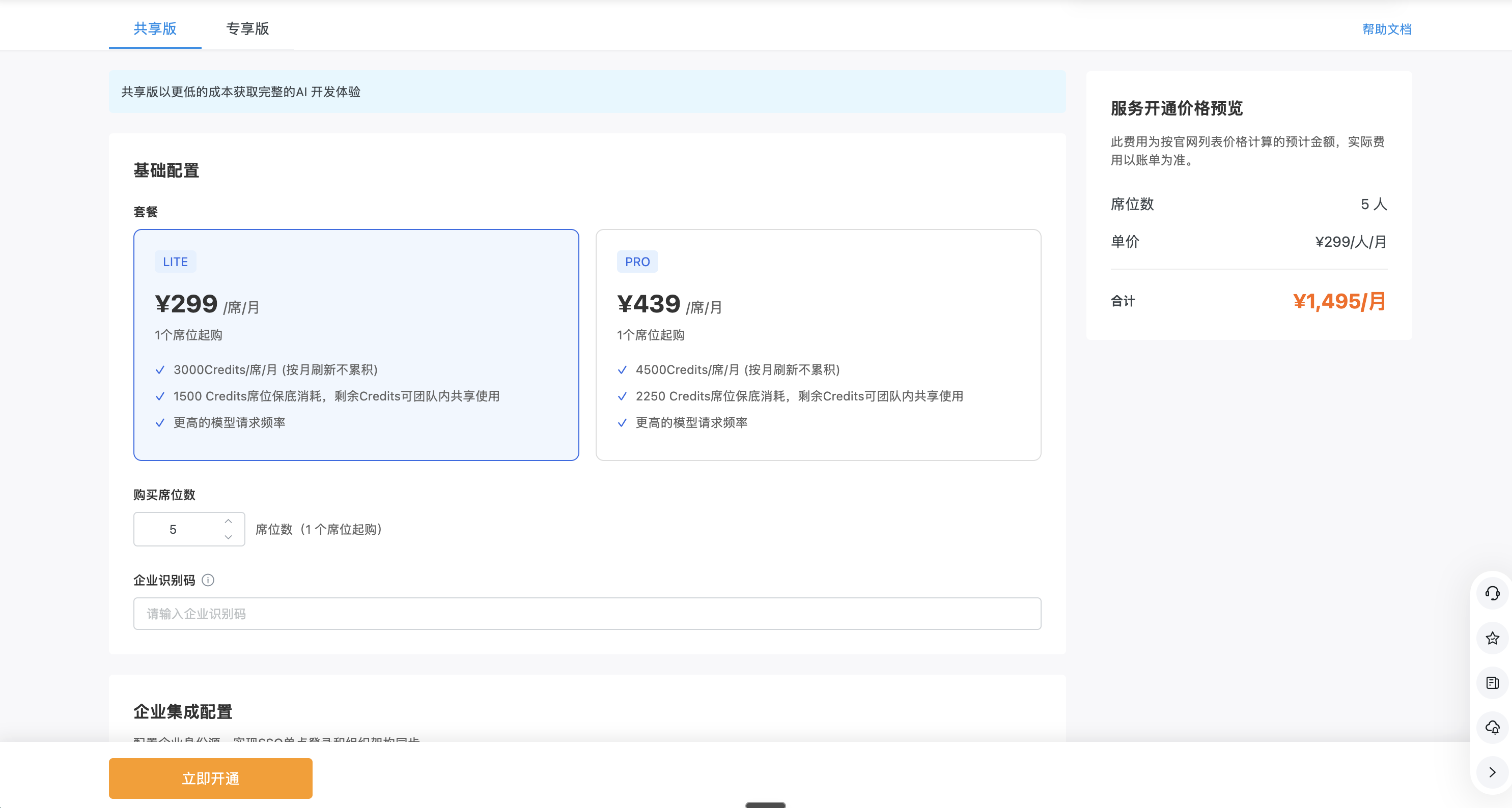Click the 4500Credits/席/月 feature line

tap(738, 370)
